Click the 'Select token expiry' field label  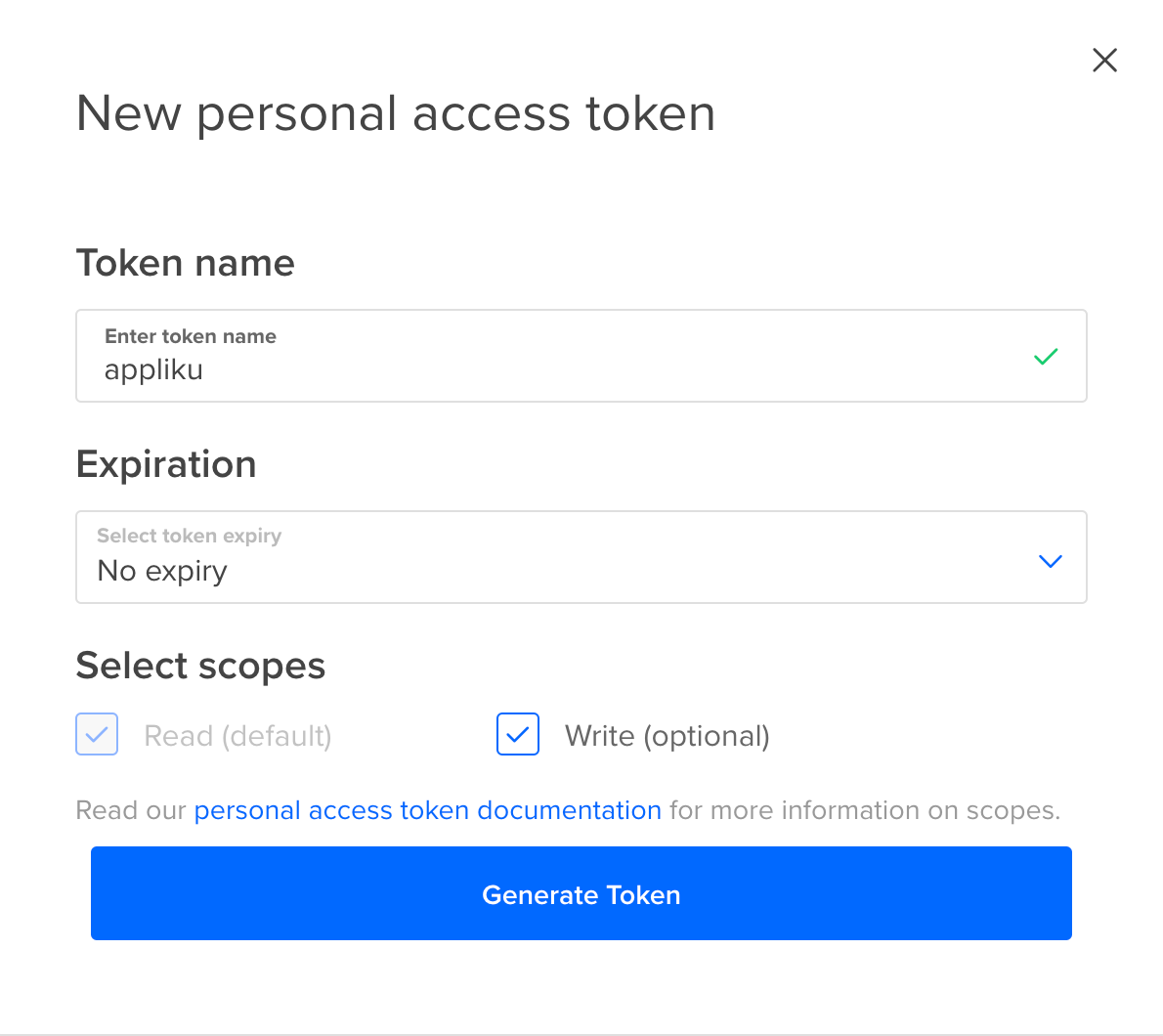[x=189, y=536]
